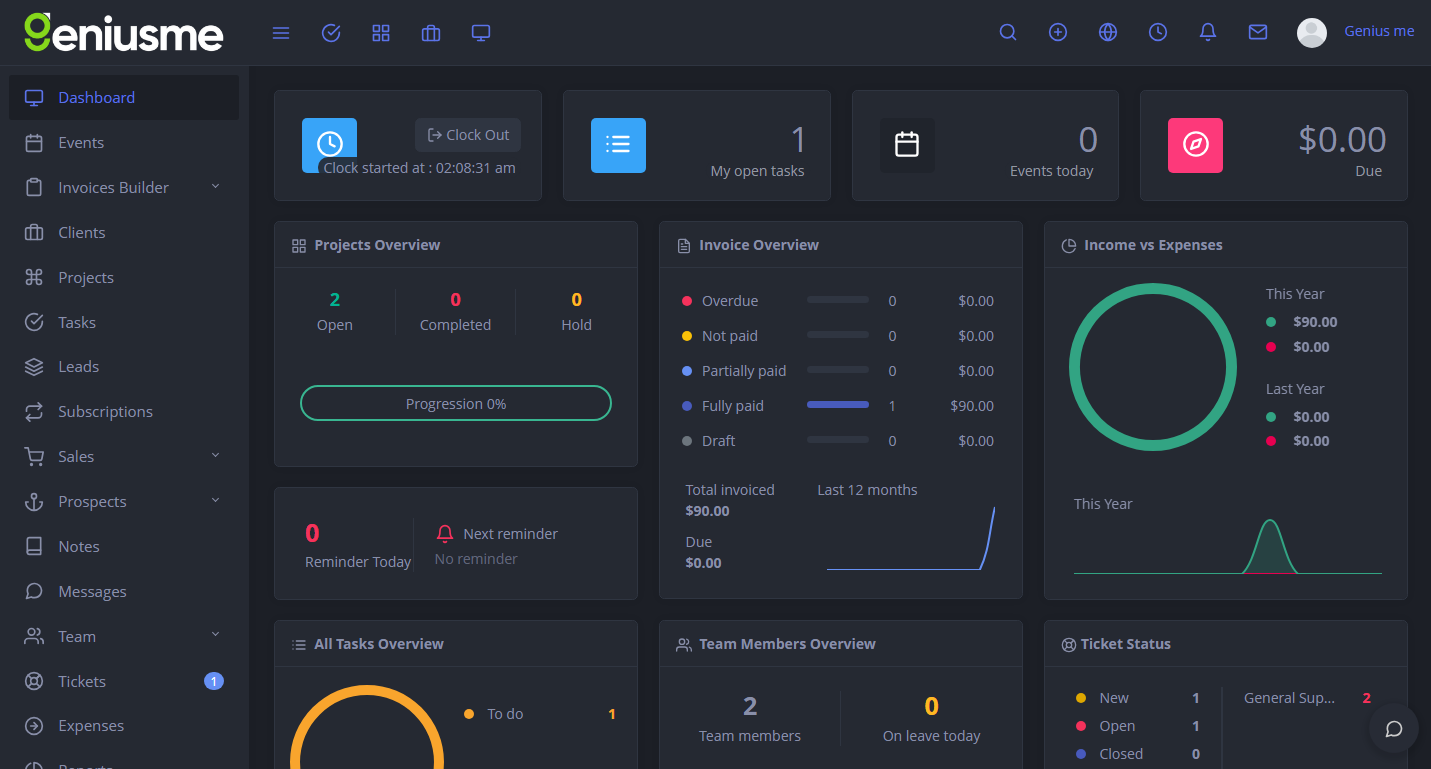Click the plus circle quick-add icon
Image resolution: width=1431 pixels, height=769 pixels.
tap(1058, 32)
